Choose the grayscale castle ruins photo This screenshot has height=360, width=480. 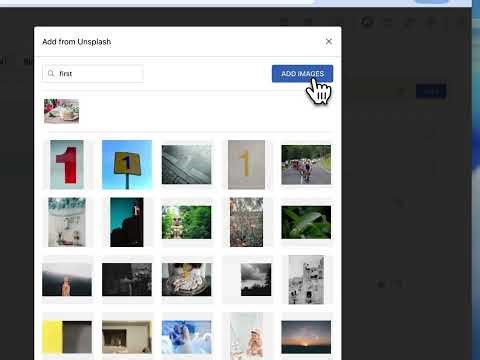[306, 279]
